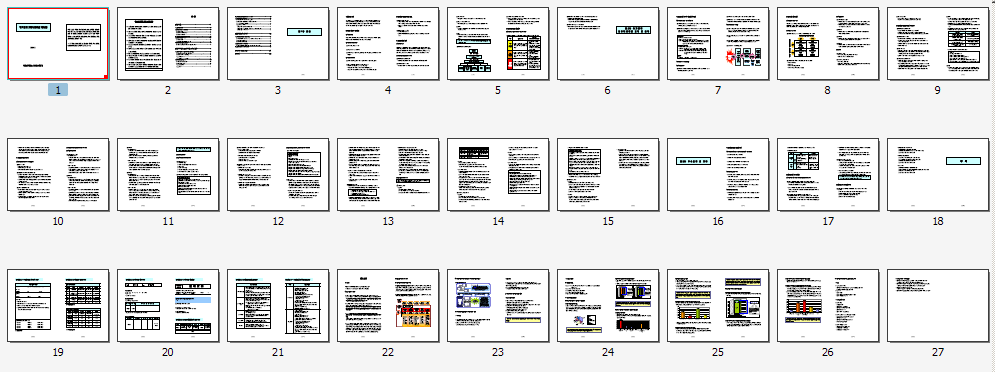This screenshot has width=995, height=372.
Task: Click the page number label 27
Action: [x=938, y=352]
